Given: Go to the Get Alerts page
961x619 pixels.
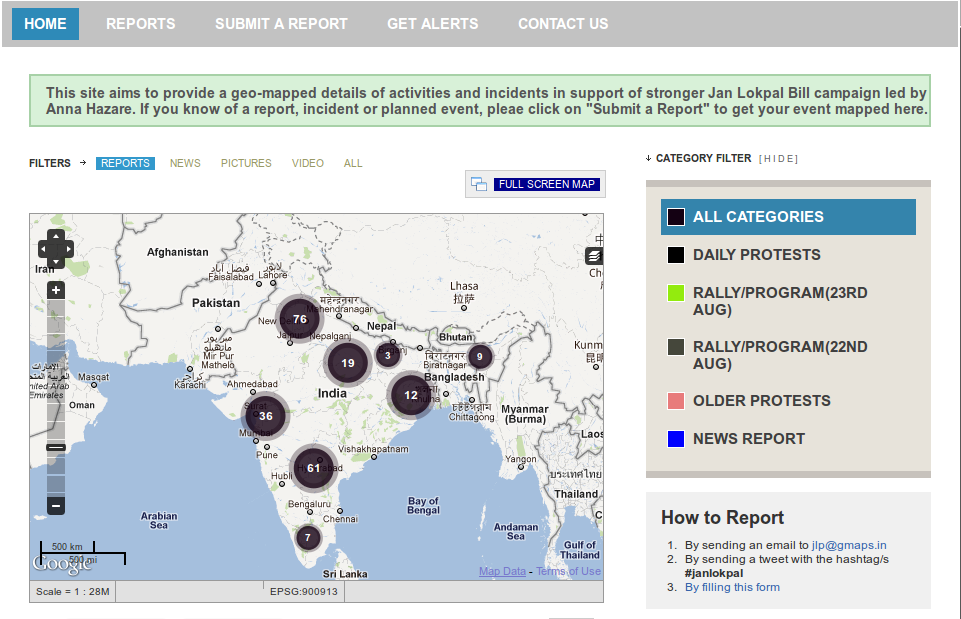Looking at the screenshot, I should pyautogui.click(x=433, y=24).
